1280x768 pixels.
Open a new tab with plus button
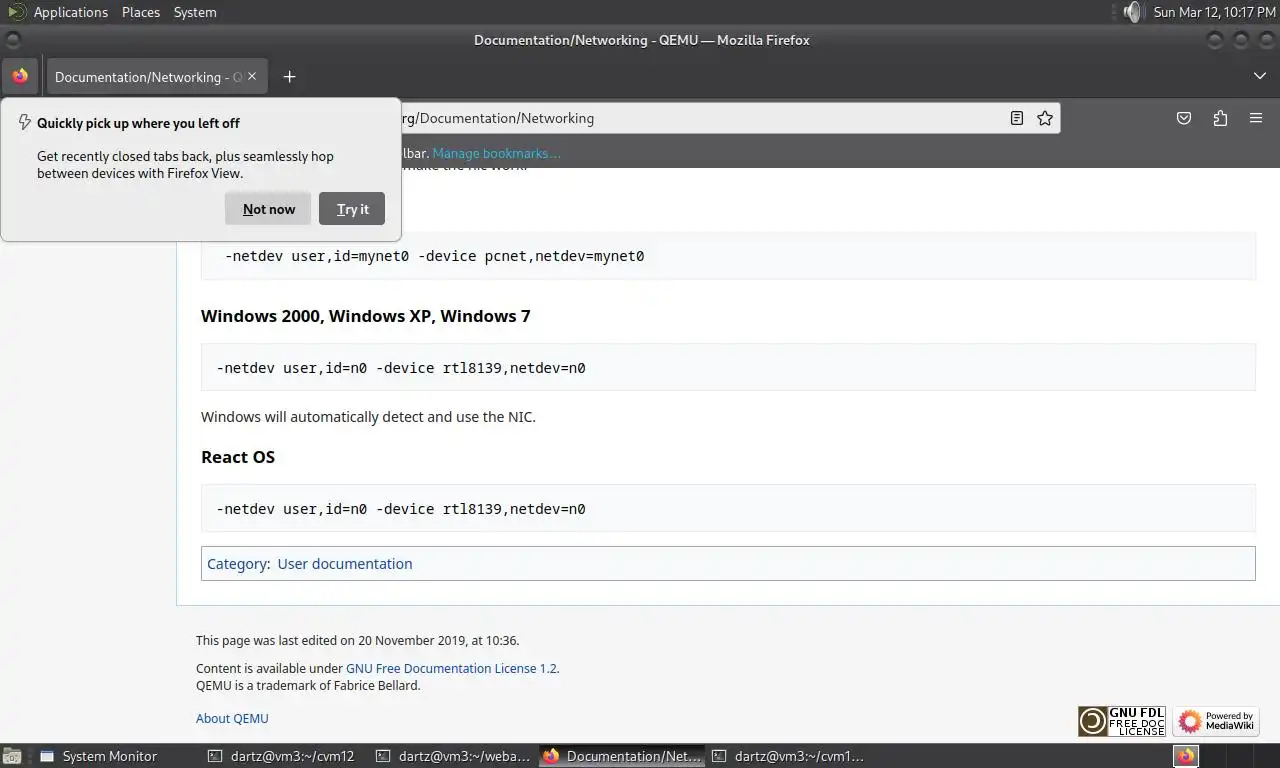(289, 76)
